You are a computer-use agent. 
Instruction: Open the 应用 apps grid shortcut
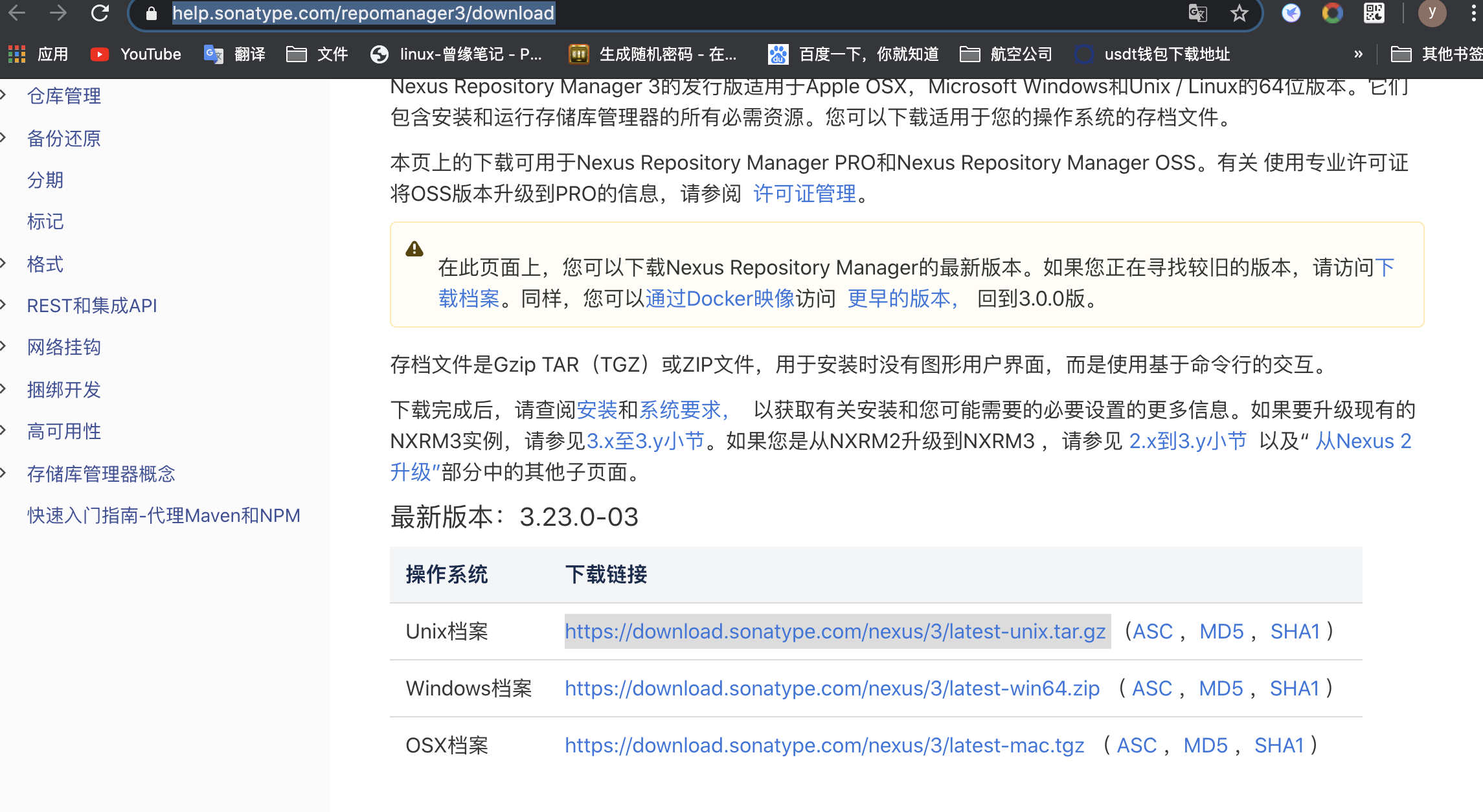click(38, 54)
